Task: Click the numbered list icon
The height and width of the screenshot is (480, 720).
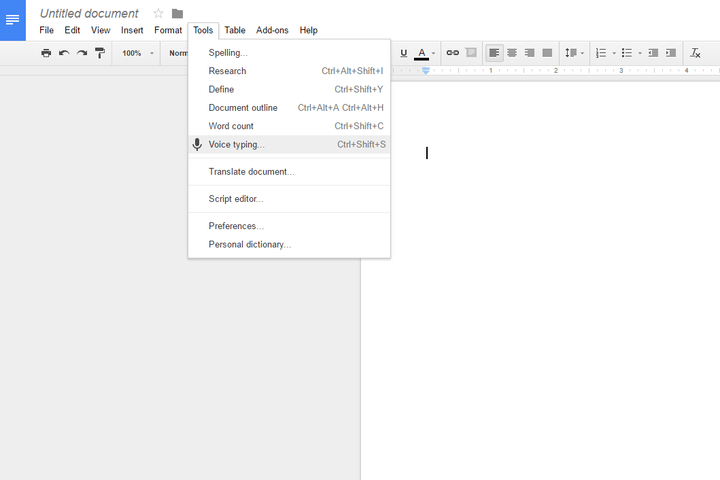Action: [x=601, y=53]
